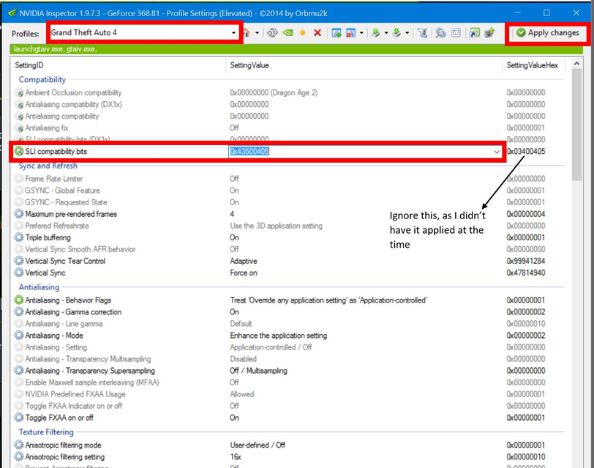Click gear icon beside Anisotropic filtering mode
The image size is (594, 468).
click(x=19, y=445)
